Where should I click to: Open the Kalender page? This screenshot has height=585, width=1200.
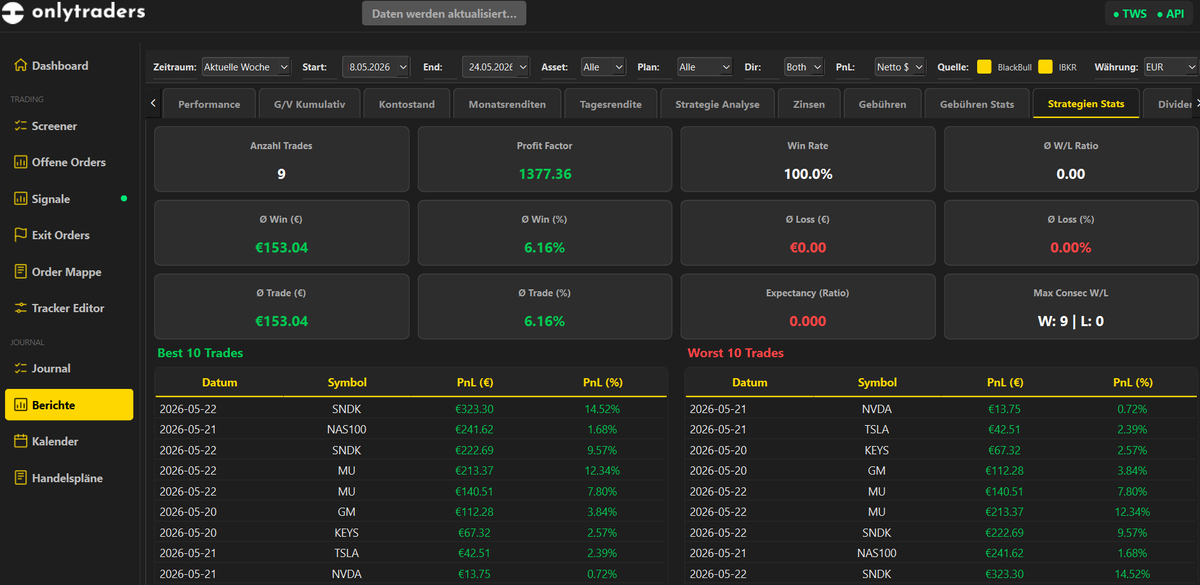tap(69, 441)
